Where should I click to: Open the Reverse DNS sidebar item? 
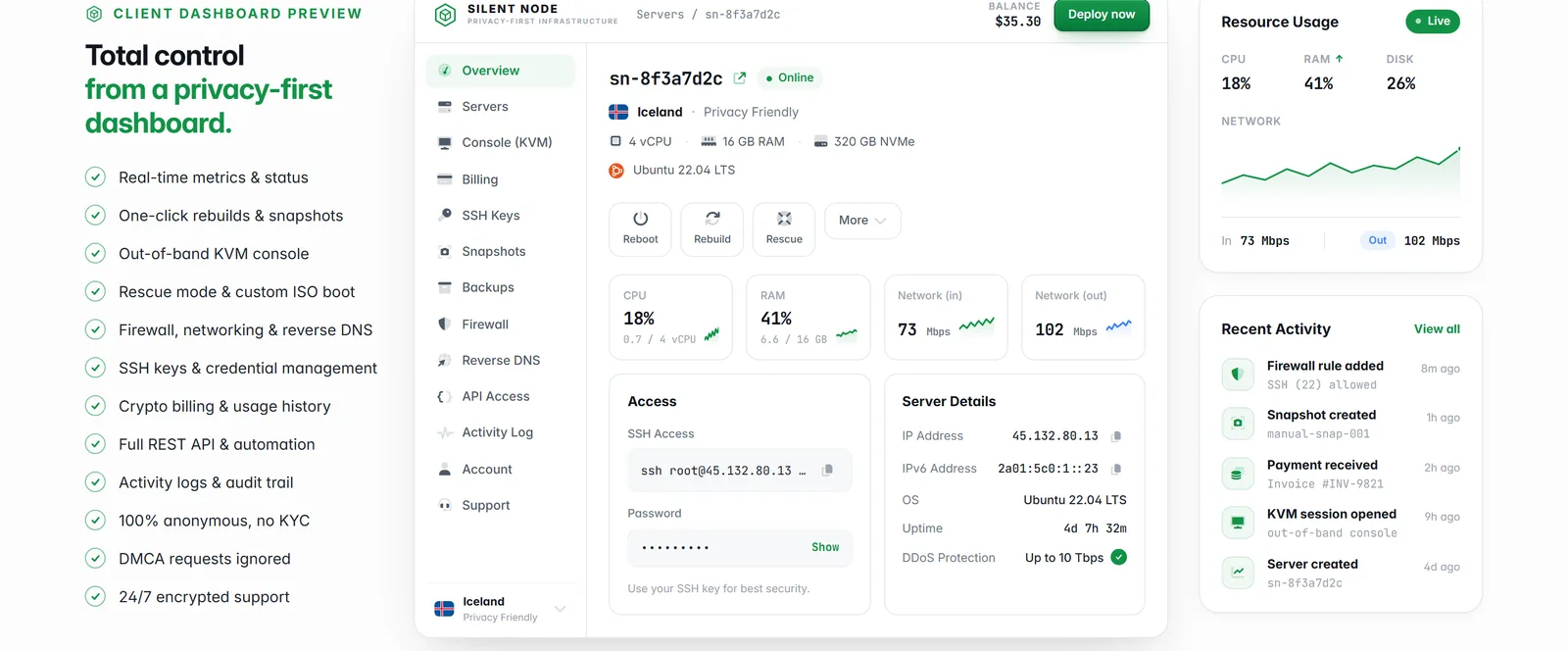click(501, 361)
